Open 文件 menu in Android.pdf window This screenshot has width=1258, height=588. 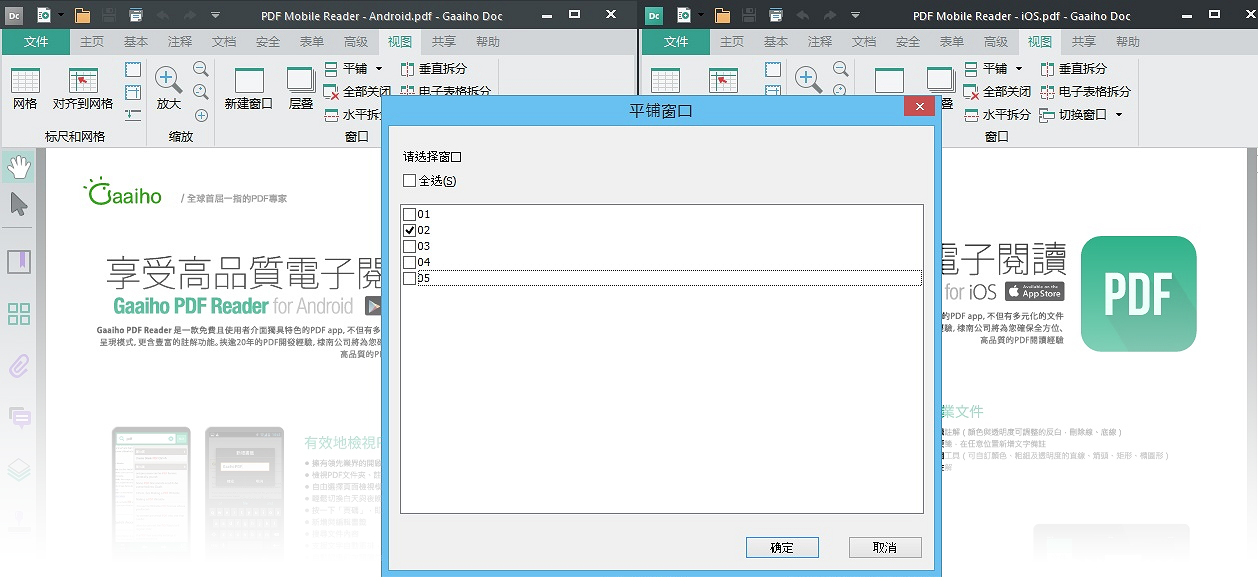pos(36,42)
